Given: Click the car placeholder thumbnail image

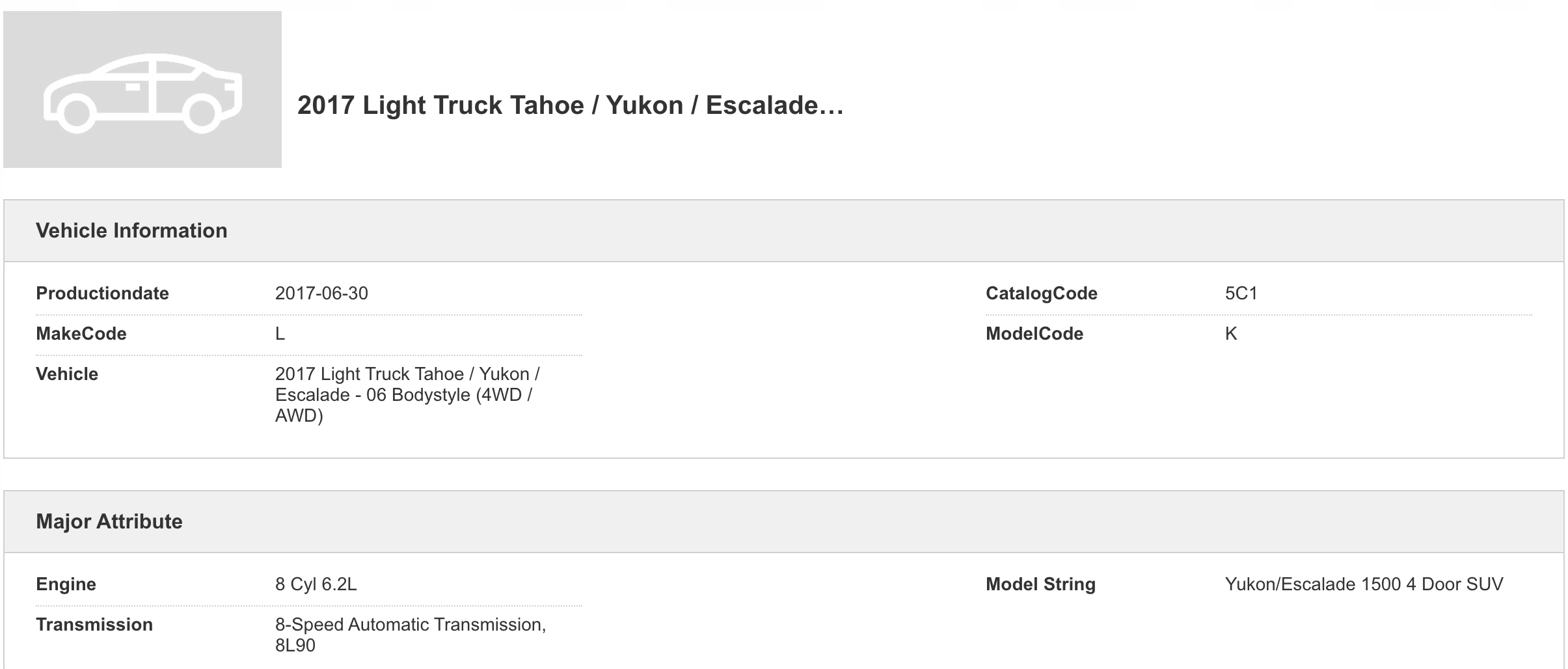Looking at the screenshot, I should tap(142, 89).
